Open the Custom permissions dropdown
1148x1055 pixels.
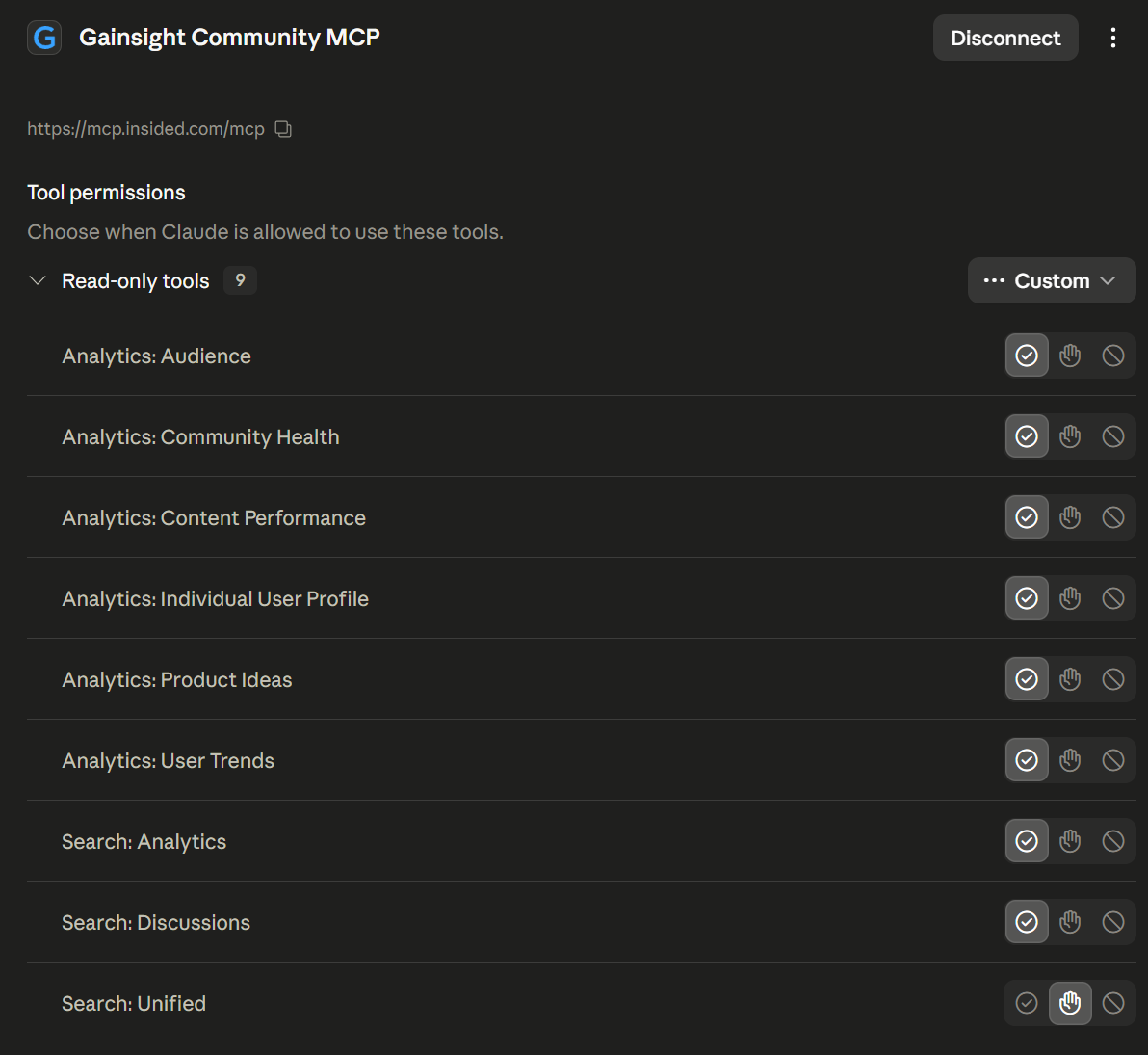coord(1052,280)
